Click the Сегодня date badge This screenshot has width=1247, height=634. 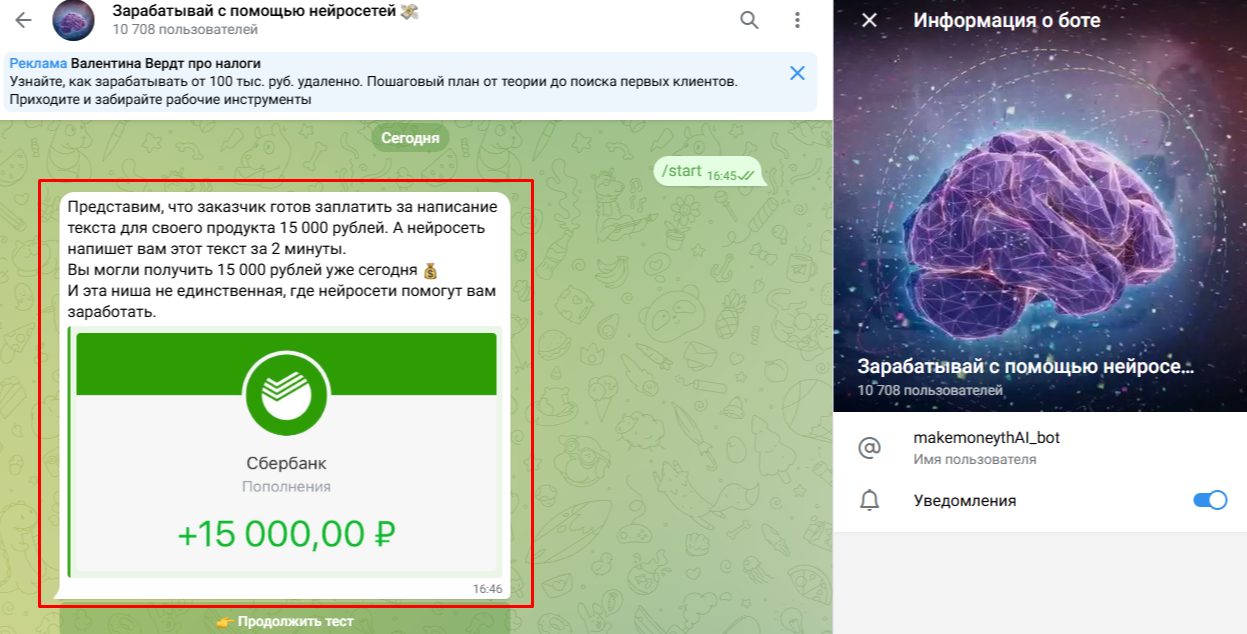(x=410, y=138)
